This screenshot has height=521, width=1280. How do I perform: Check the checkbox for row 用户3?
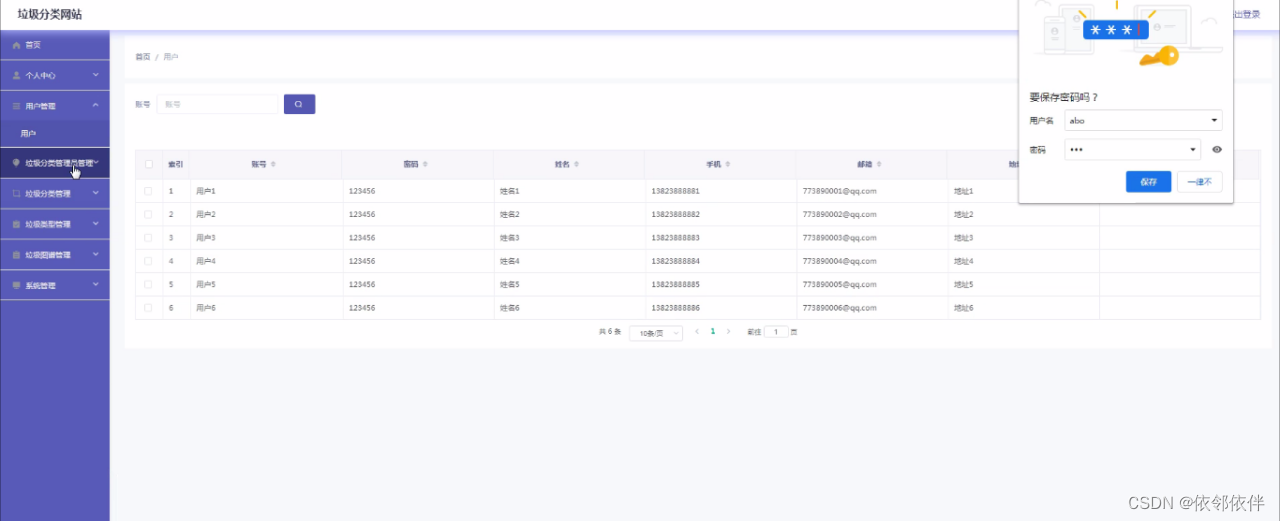tap(149, 238)
